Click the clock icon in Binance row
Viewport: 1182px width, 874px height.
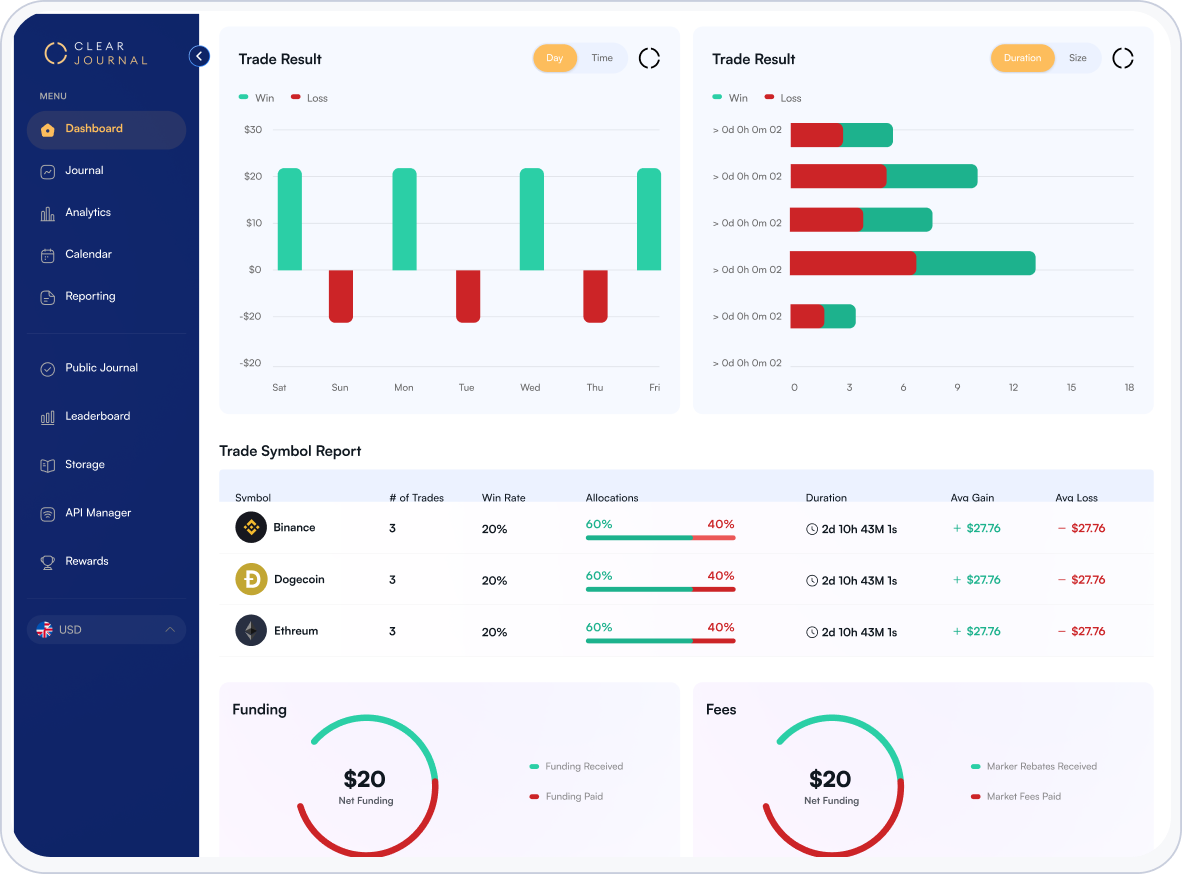click(x=812, y=529)
